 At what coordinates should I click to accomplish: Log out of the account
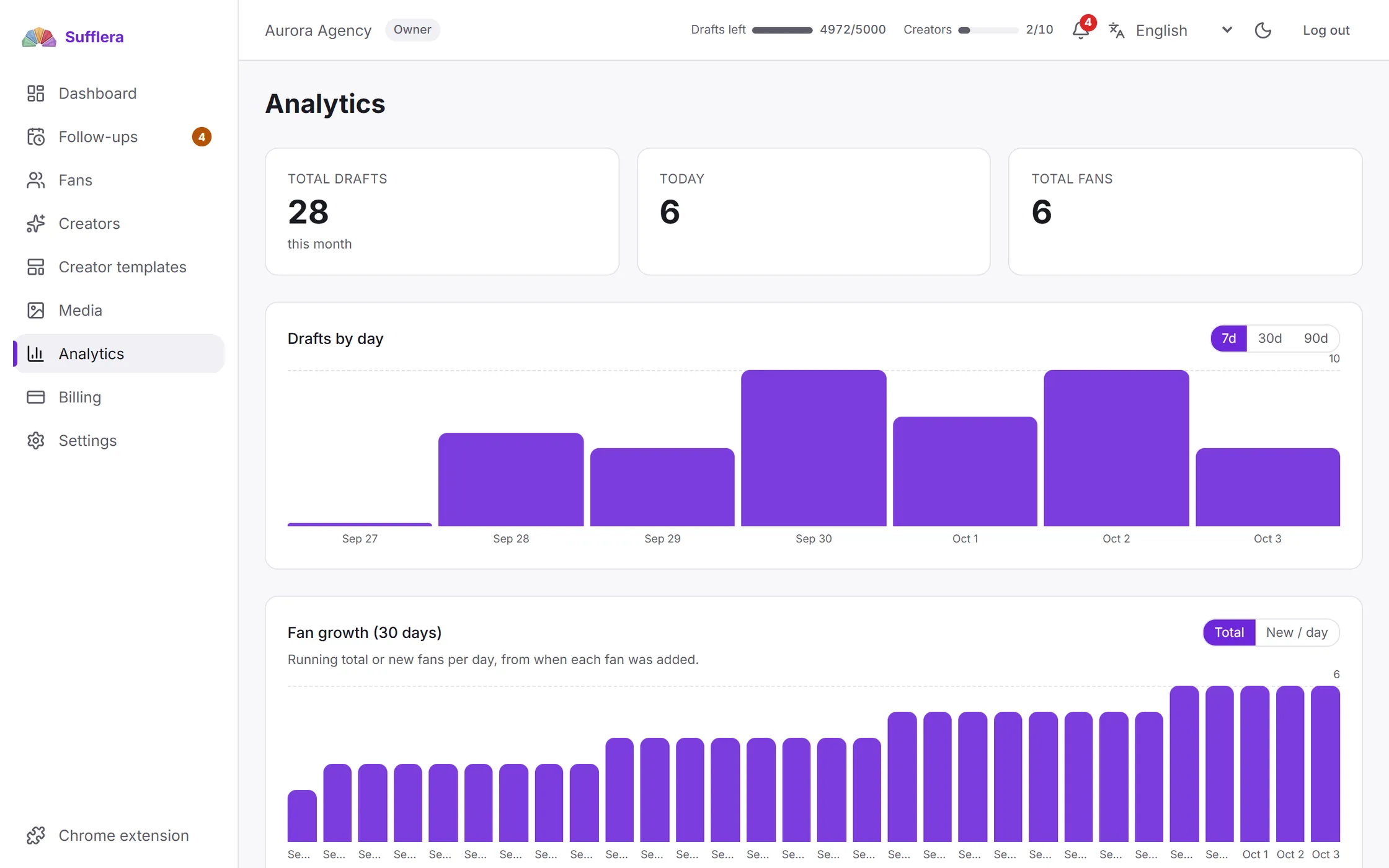tap(1326, 30)
